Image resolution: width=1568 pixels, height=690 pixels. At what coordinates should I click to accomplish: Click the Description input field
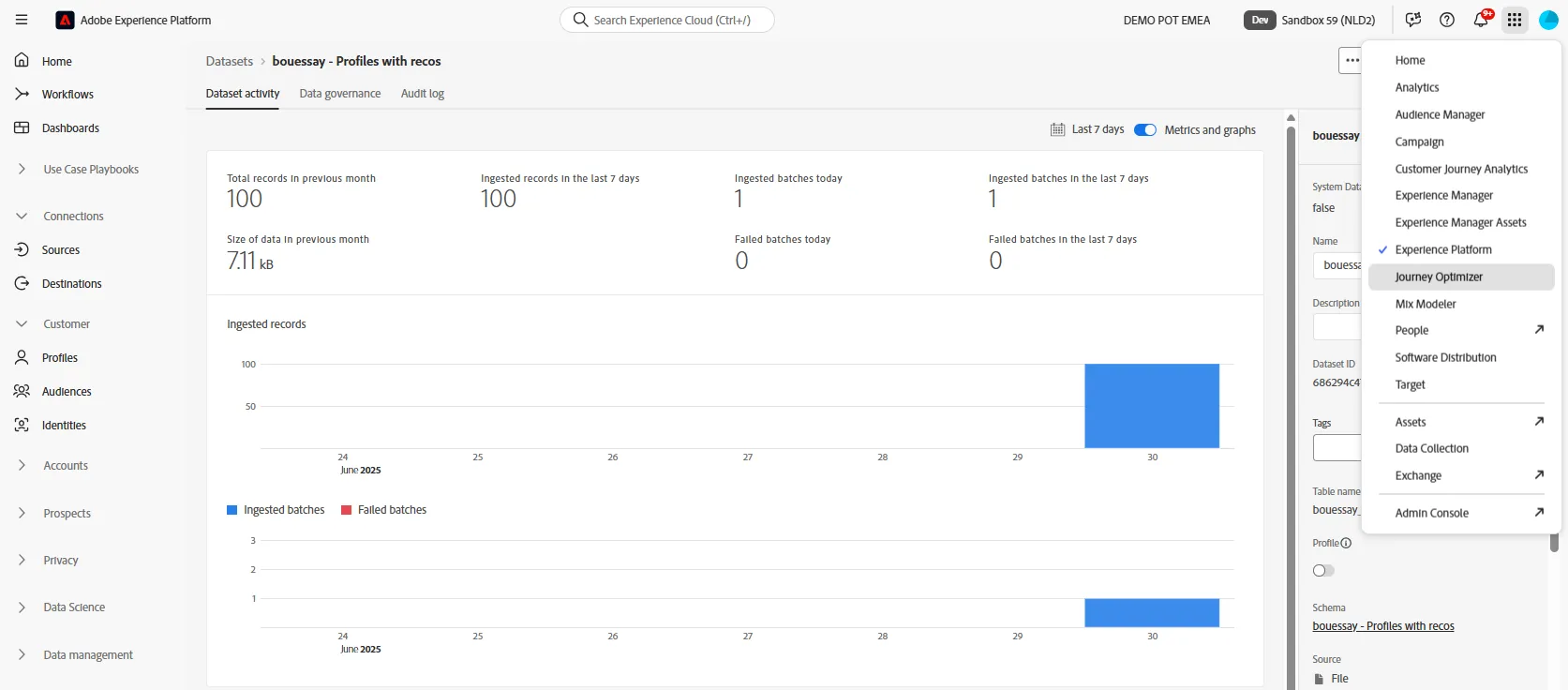tap(1337, 326)
